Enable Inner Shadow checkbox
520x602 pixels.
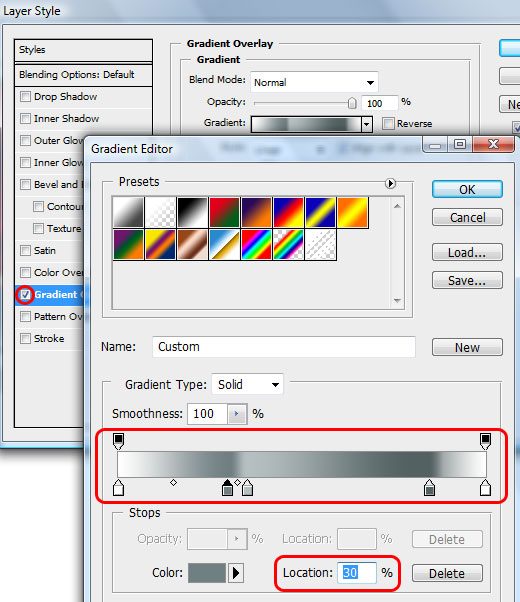25,118
